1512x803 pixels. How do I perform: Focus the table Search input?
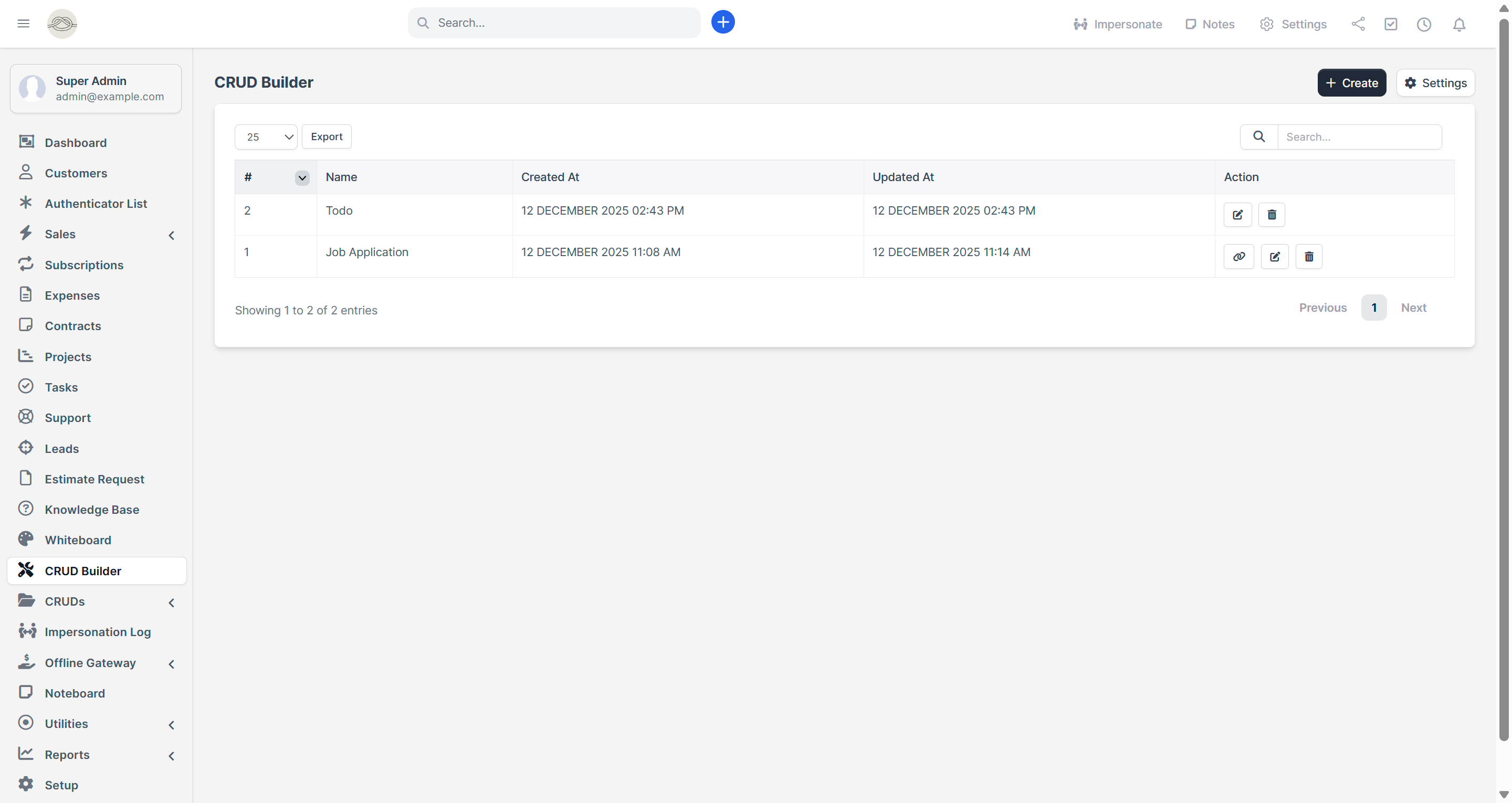click(x=1359, y=137)
